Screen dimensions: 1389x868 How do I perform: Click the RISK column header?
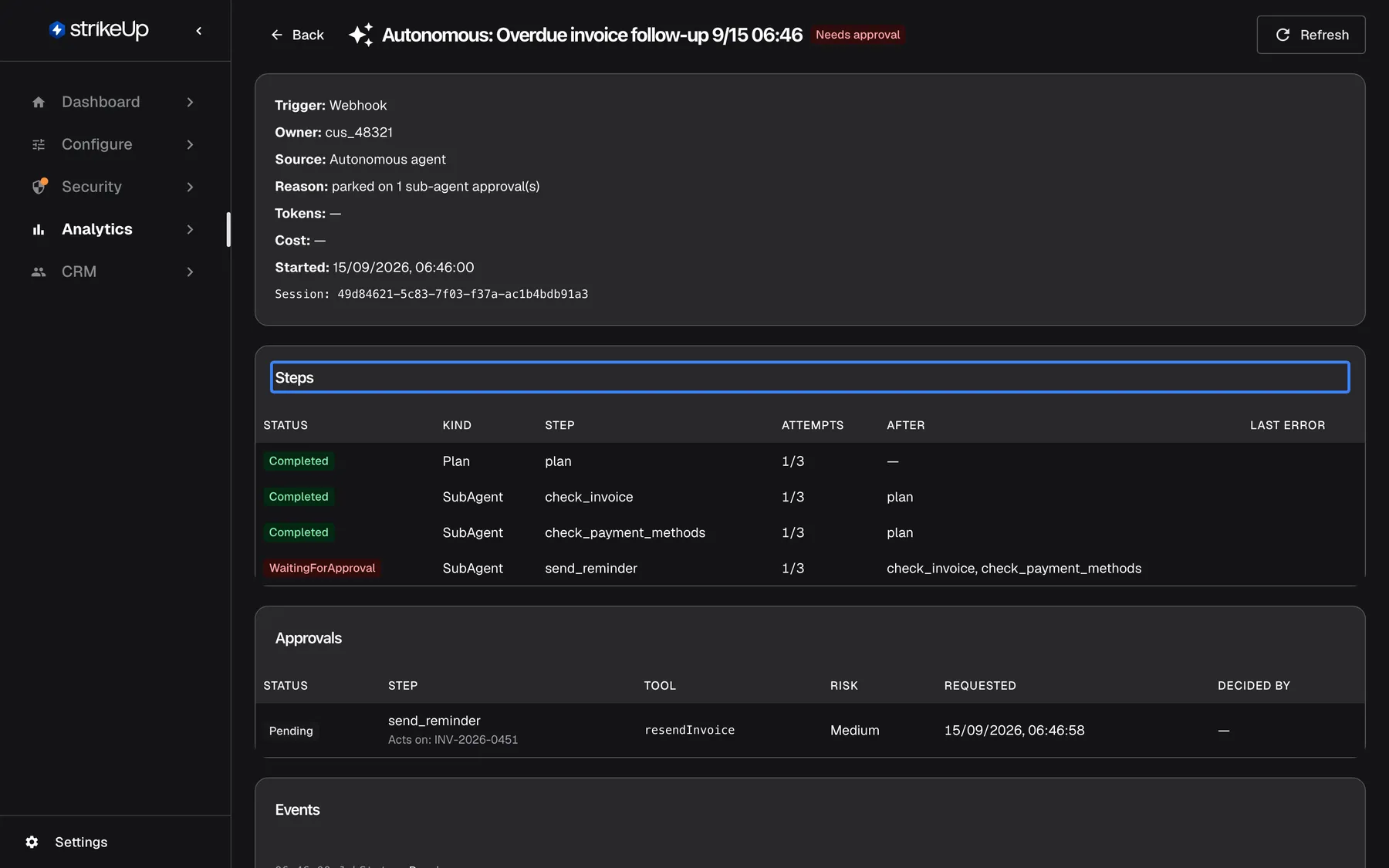(x=843, y=685)
